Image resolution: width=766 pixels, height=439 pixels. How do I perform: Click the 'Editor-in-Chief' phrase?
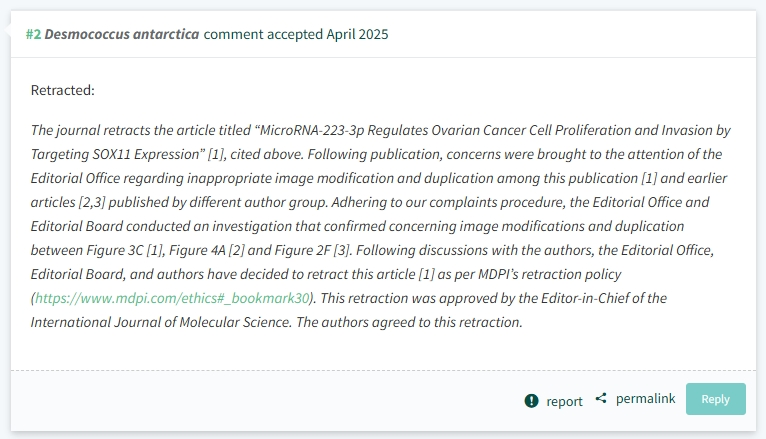[x=584, y=298]
